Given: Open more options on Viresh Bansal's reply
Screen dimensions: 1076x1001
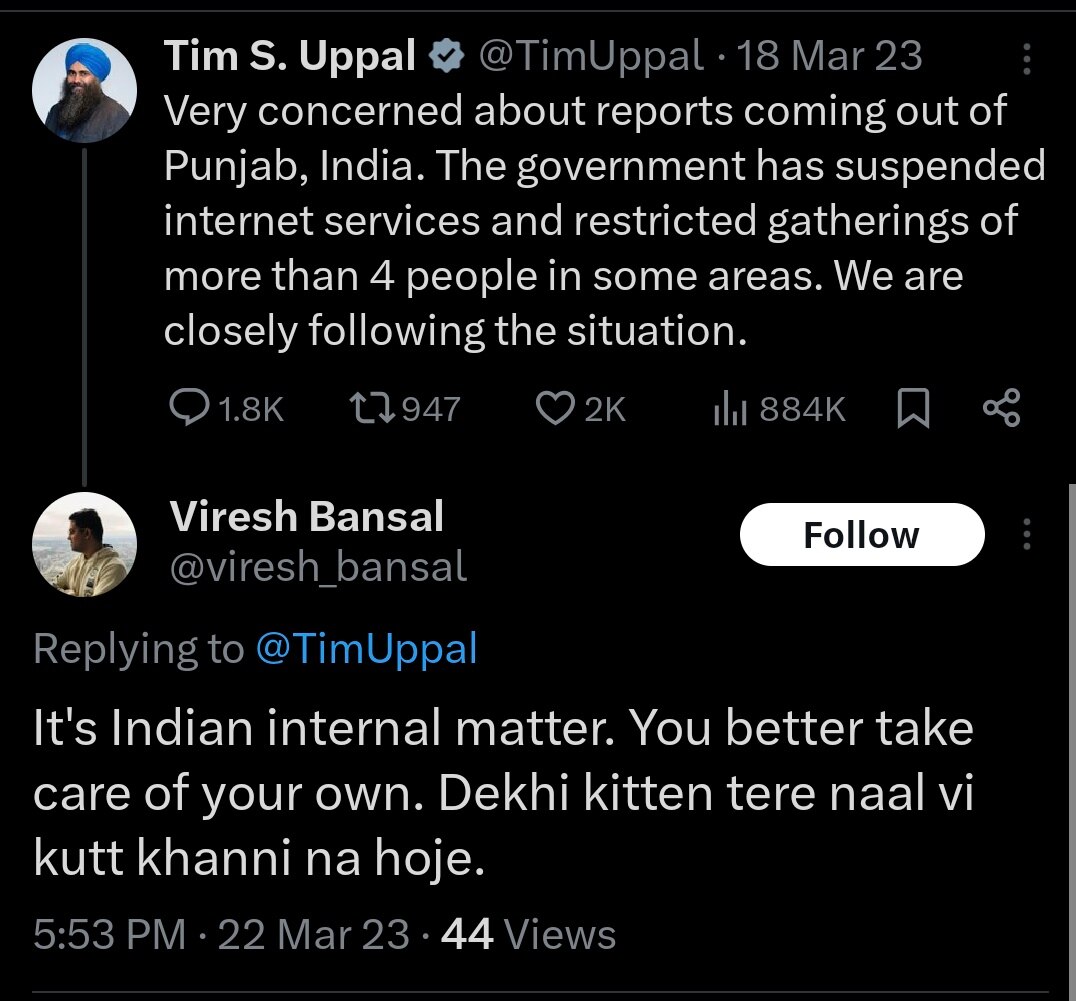Looking at the screenshot, I should point(1025,535).
